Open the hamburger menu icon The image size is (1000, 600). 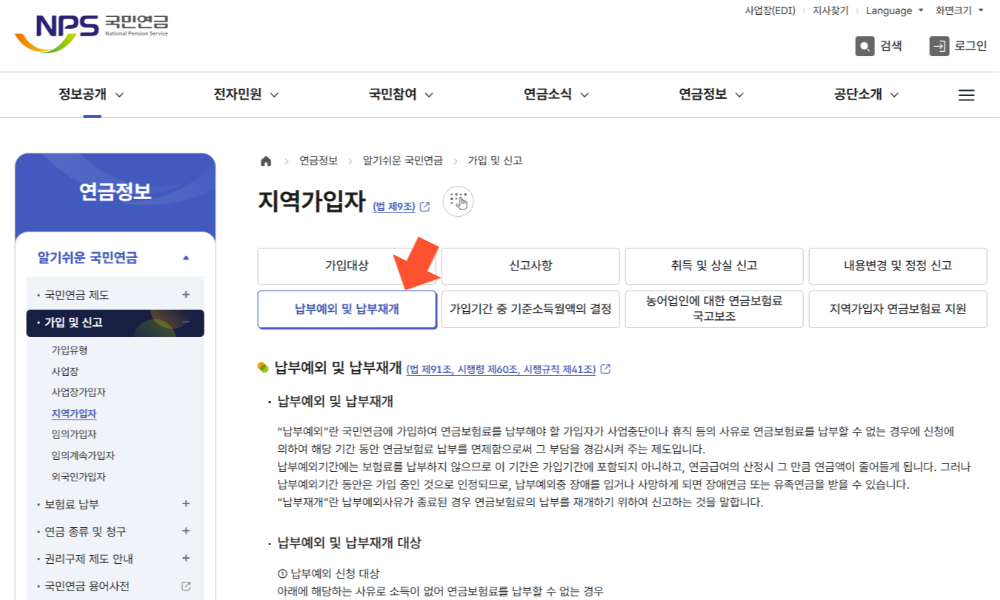[966, 94]
